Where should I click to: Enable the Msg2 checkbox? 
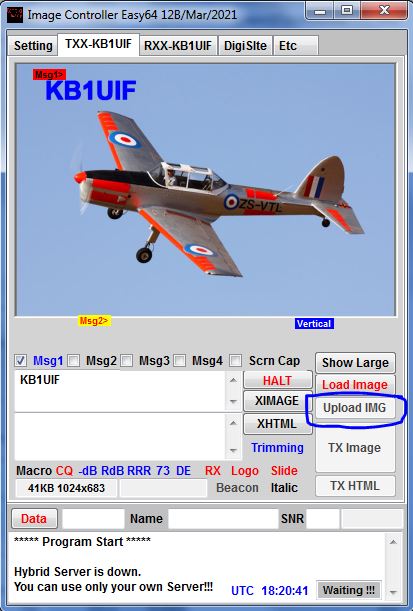pos(73,361)
